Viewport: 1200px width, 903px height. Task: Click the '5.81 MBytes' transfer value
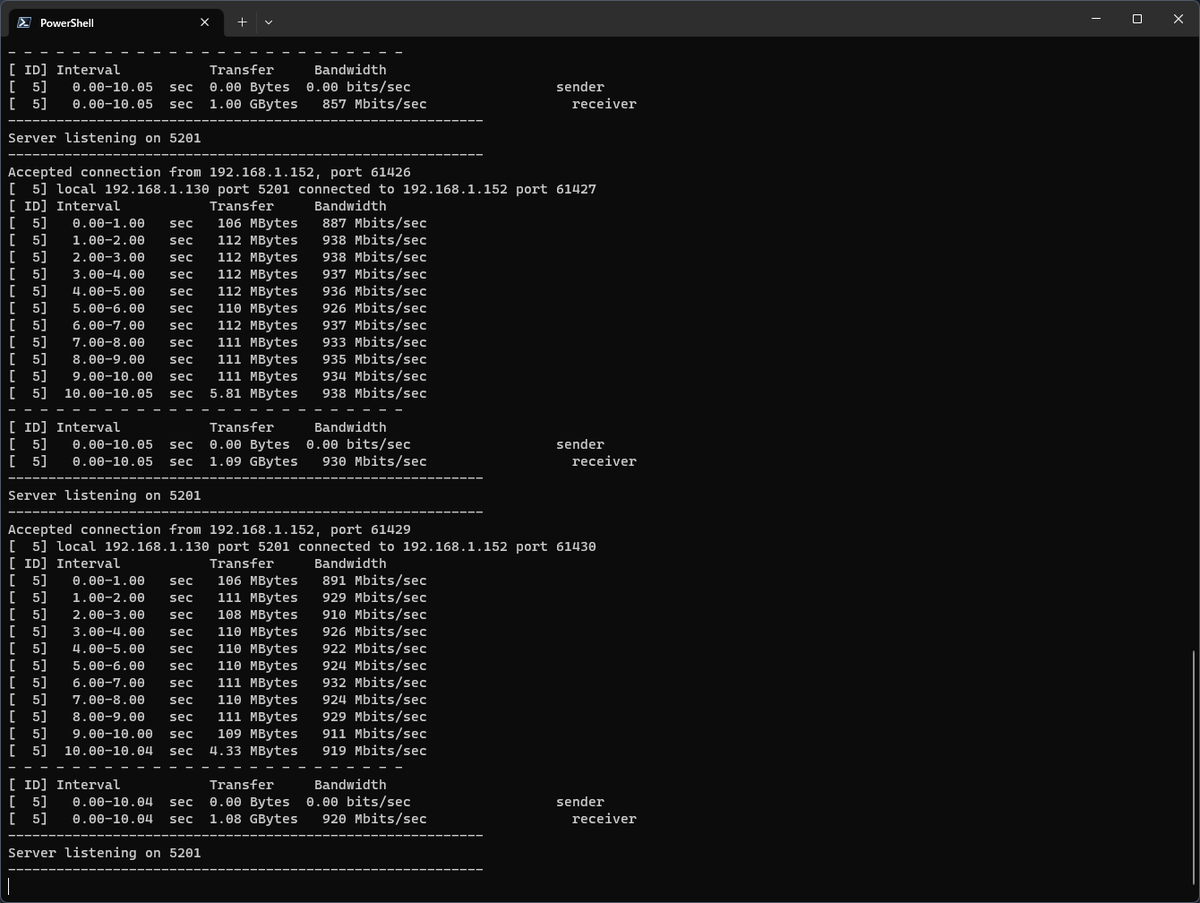coord(253,393)
